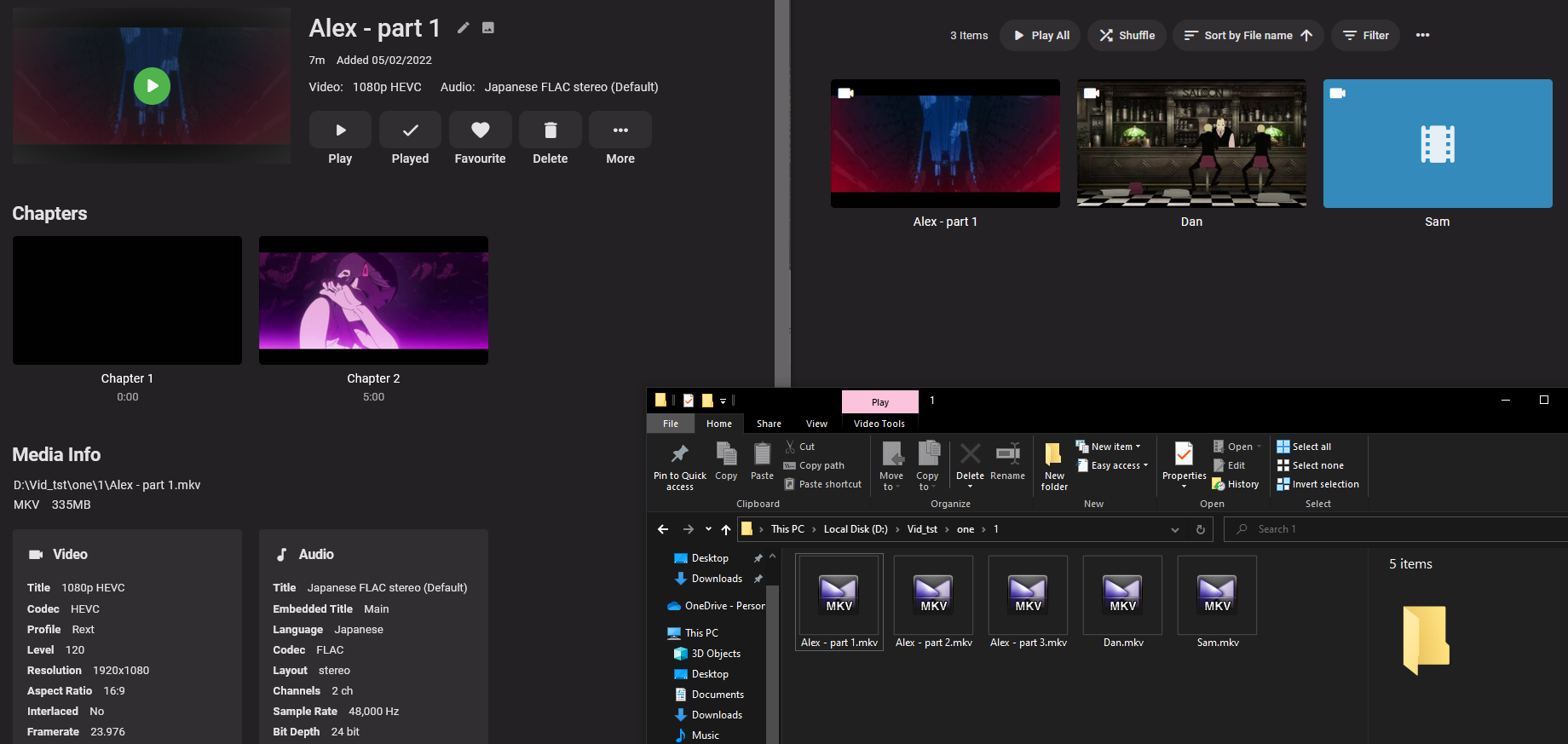The width and height of the screenshot is (1568, 744).
Task: Toggle the Favourite heart button
Action: click(480, 130)
